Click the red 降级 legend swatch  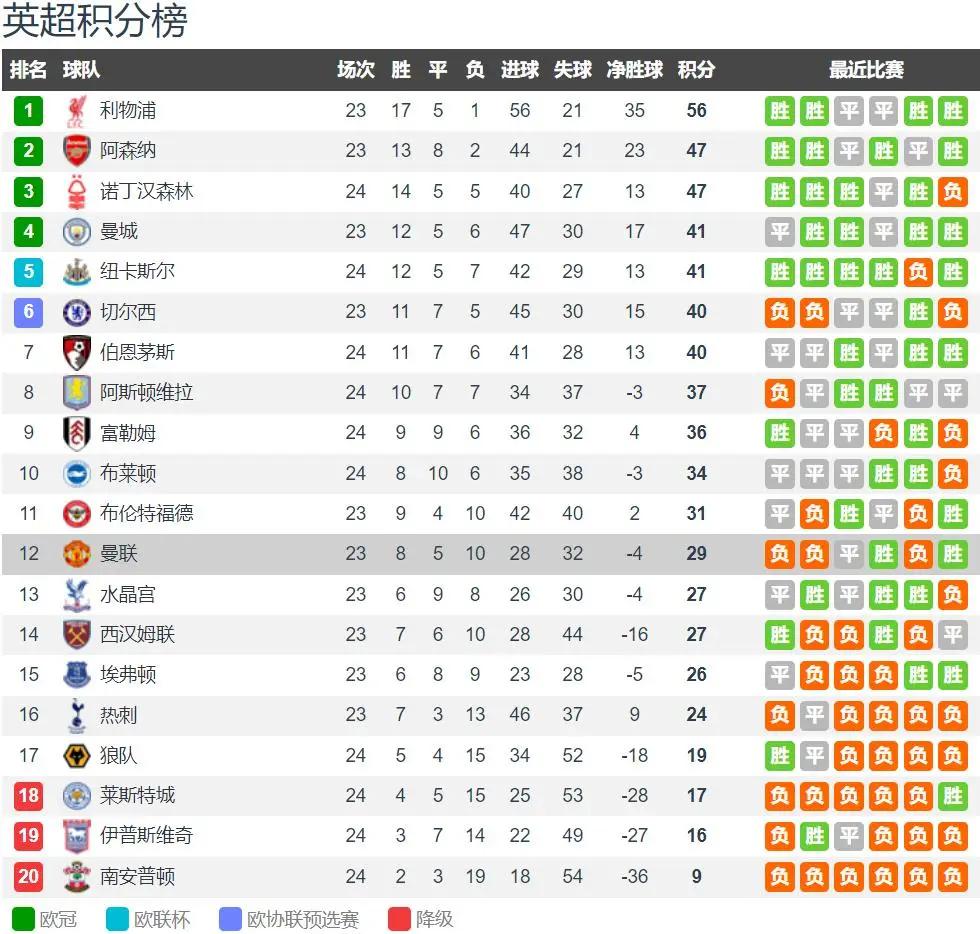point(399,919)
